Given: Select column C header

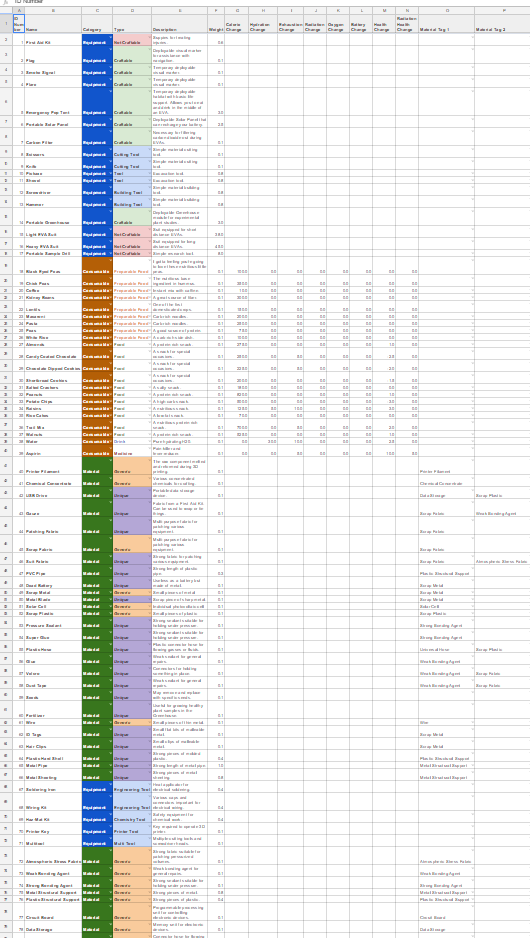Looking at the screenshot, I should 97,10.
